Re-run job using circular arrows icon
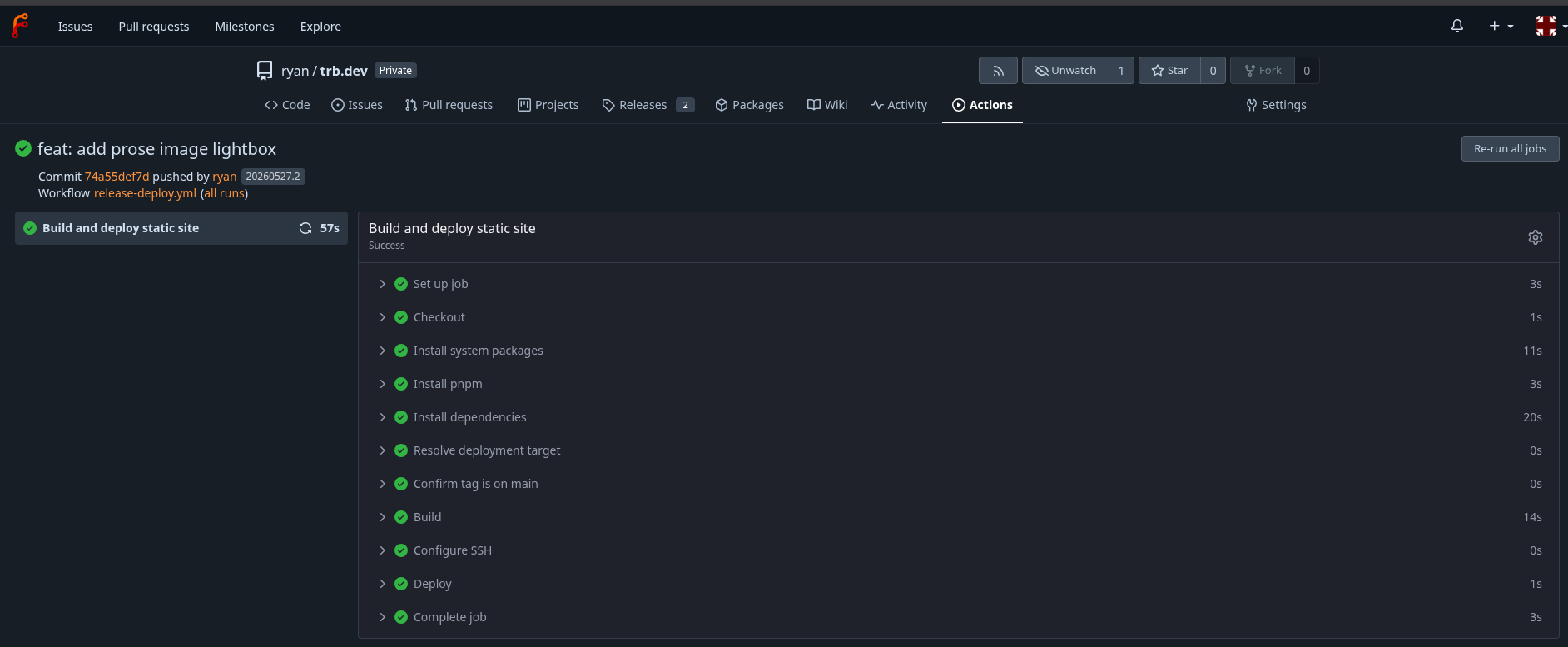The height and width of the screenshot is (647, 1568). point(305,228)
